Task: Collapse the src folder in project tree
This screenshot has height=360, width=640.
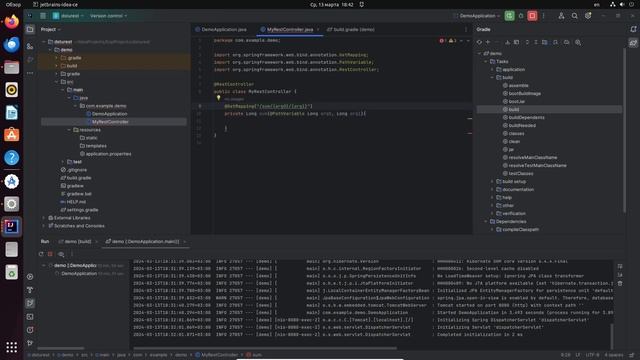Action: click(x=56, y=82)
